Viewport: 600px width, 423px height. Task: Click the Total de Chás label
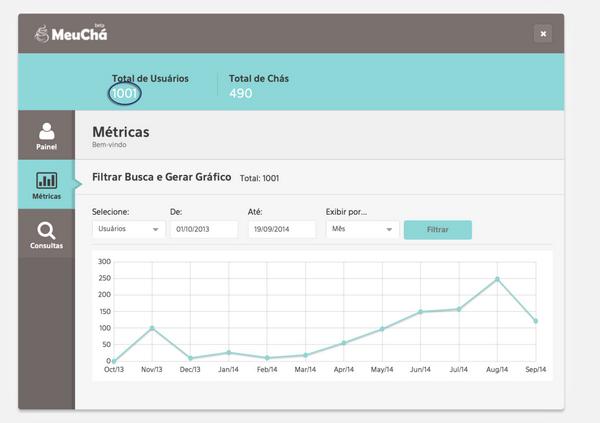coord(259,78)
